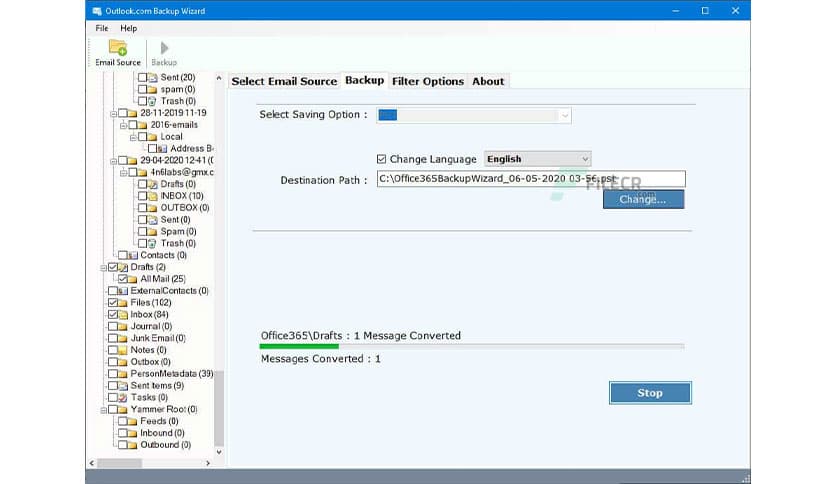Click the Drafts (2) folder icon

point(123,267)
